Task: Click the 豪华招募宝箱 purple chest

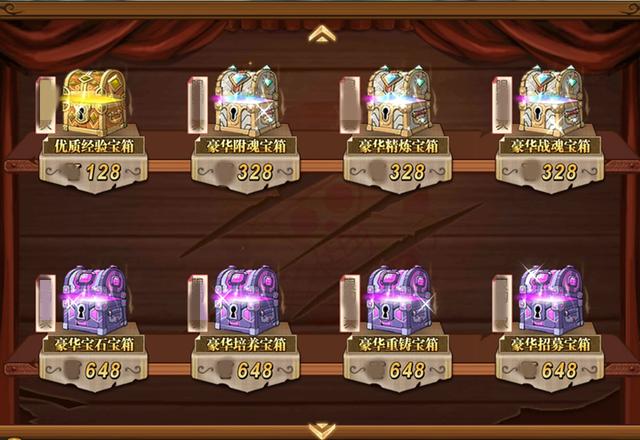Action: pyautogui.click(x=551, y=300)
